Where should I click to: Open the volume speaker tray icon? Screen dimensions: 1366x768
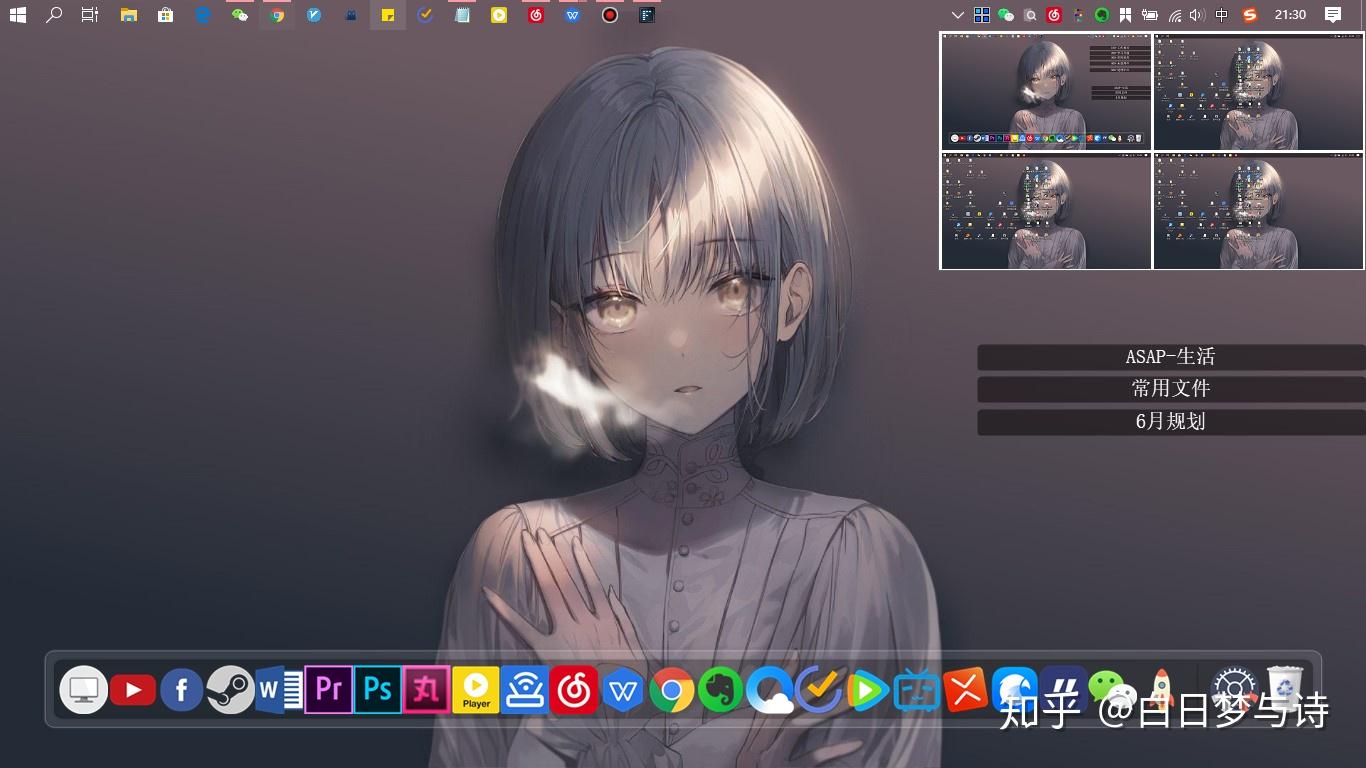(1197, 15)
